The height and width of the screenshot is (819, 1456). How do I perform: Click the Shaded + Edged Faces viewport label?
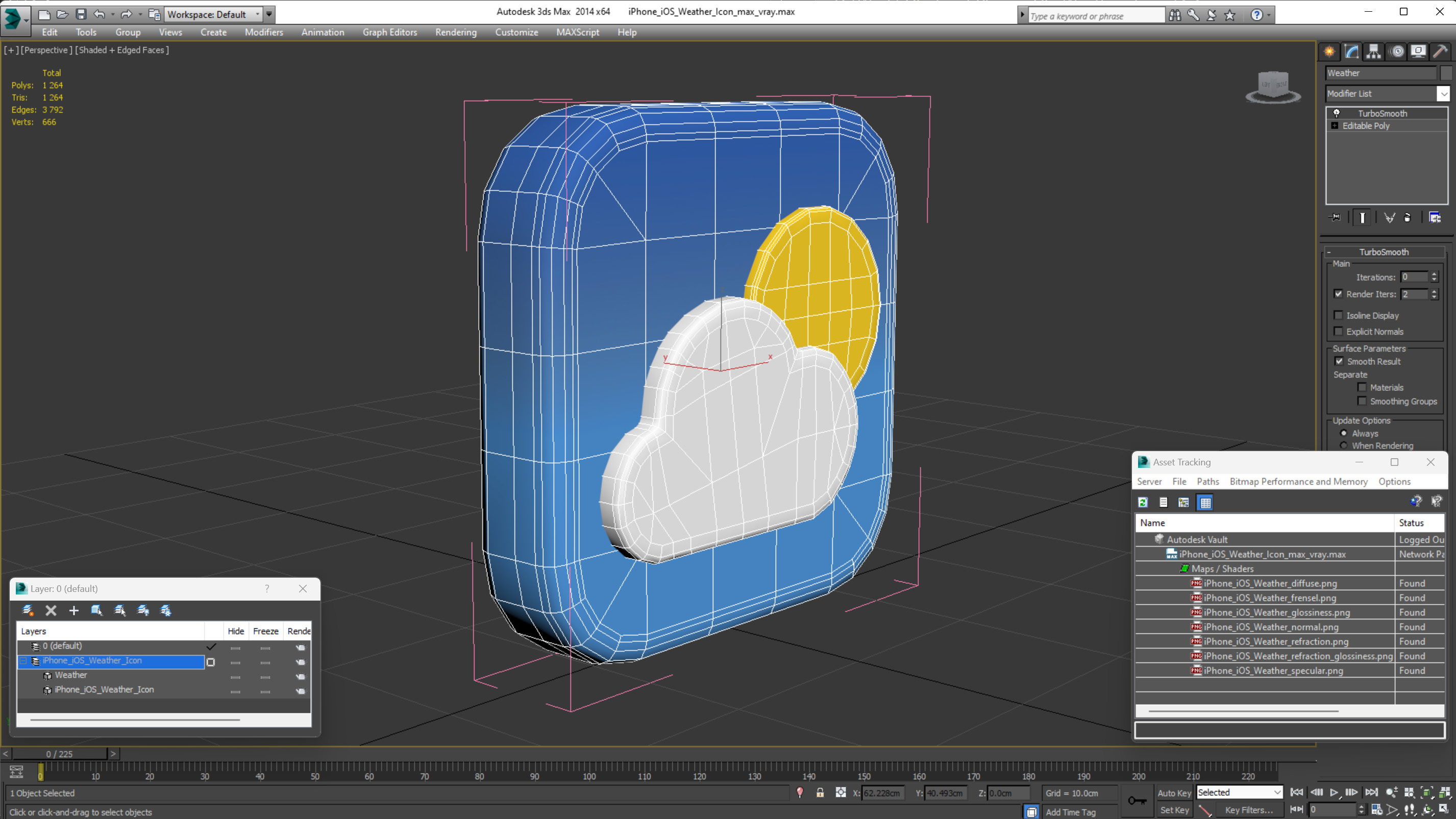pyautogui.click(x=122, y=49)
